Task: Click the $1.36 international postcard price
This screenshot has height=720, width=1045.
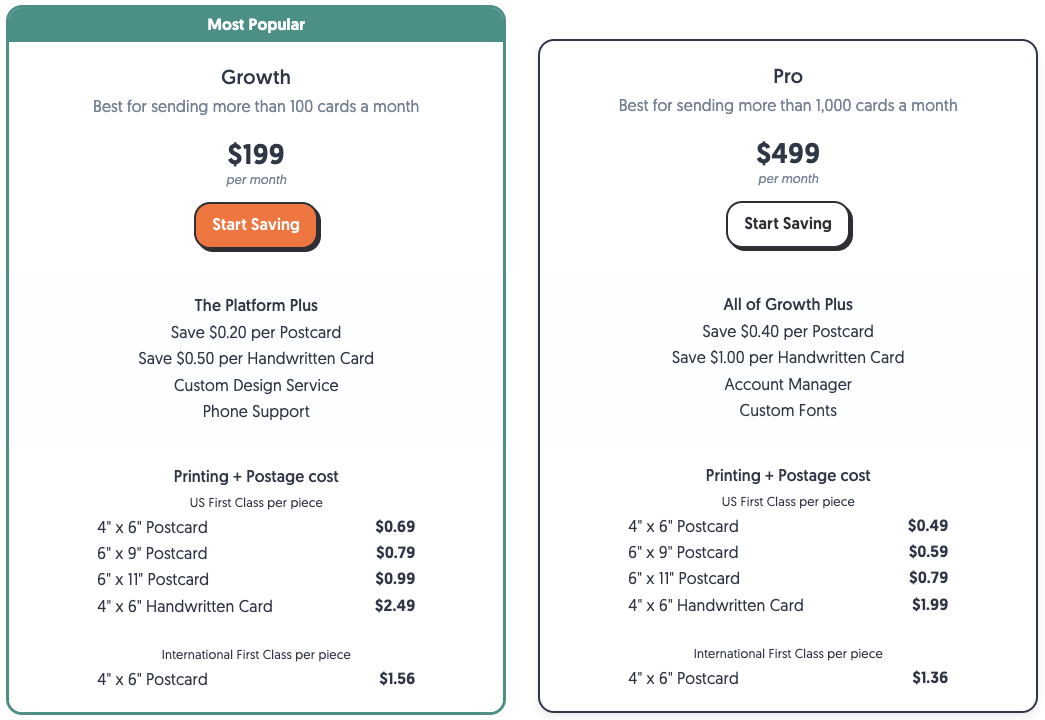Action: pos(930,677)
